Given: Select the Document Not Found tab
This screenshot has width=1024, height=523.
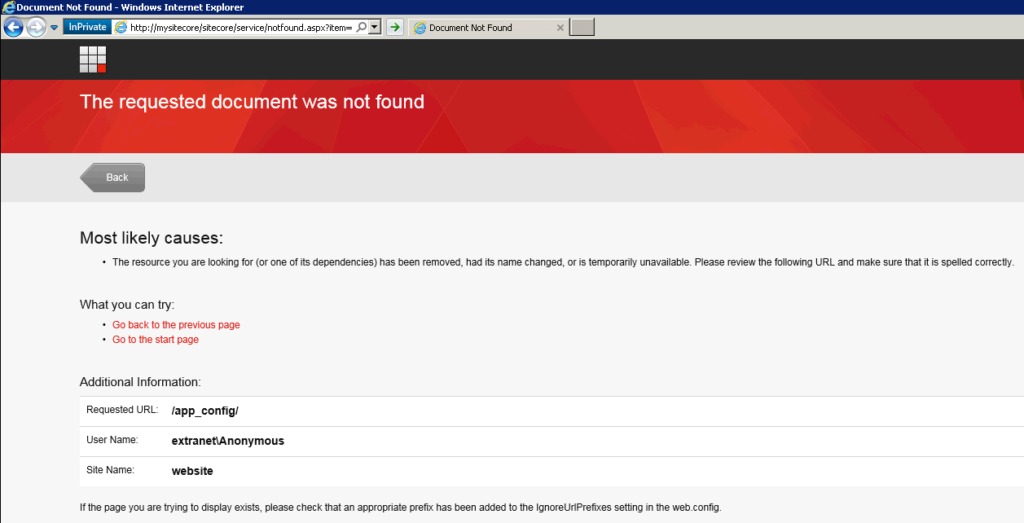Looking at the screenshot, I should coord(488,27).
